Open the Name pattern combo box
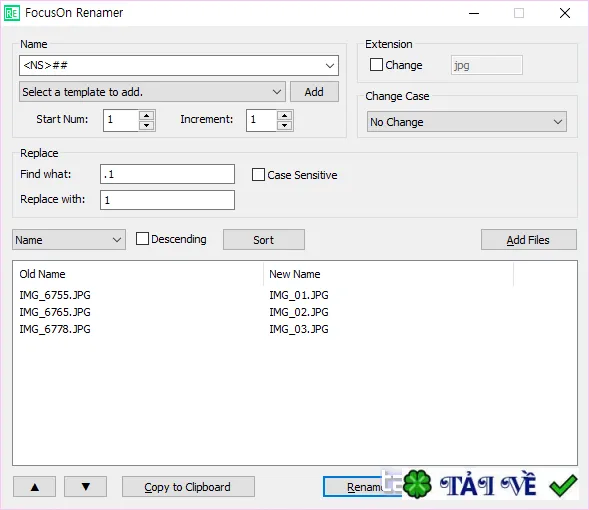The width and height of the screenshot is (589, 510). (179, 65)
